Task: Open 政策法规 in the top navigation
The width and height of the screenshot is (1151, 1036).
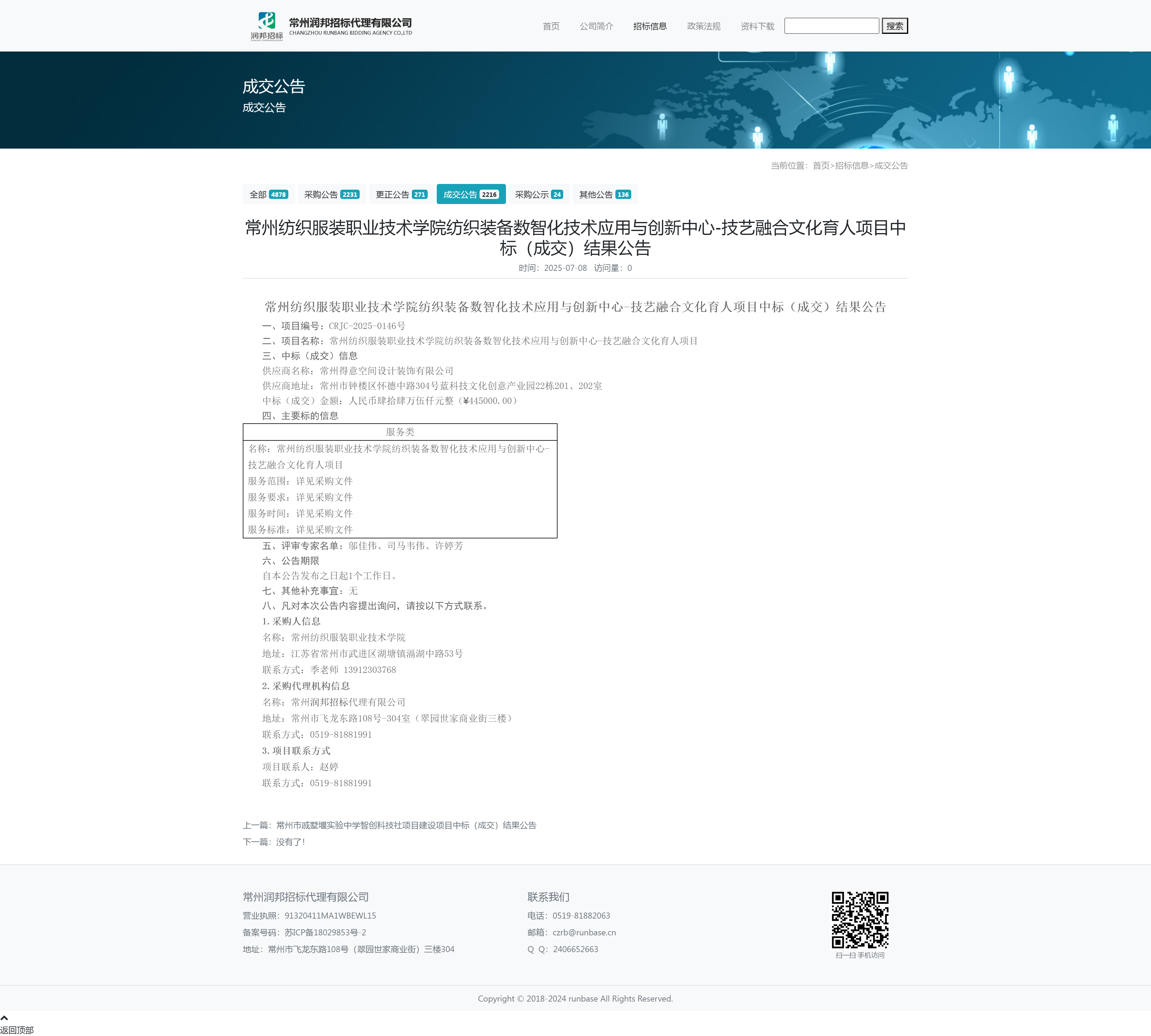Action: [703, 26]
